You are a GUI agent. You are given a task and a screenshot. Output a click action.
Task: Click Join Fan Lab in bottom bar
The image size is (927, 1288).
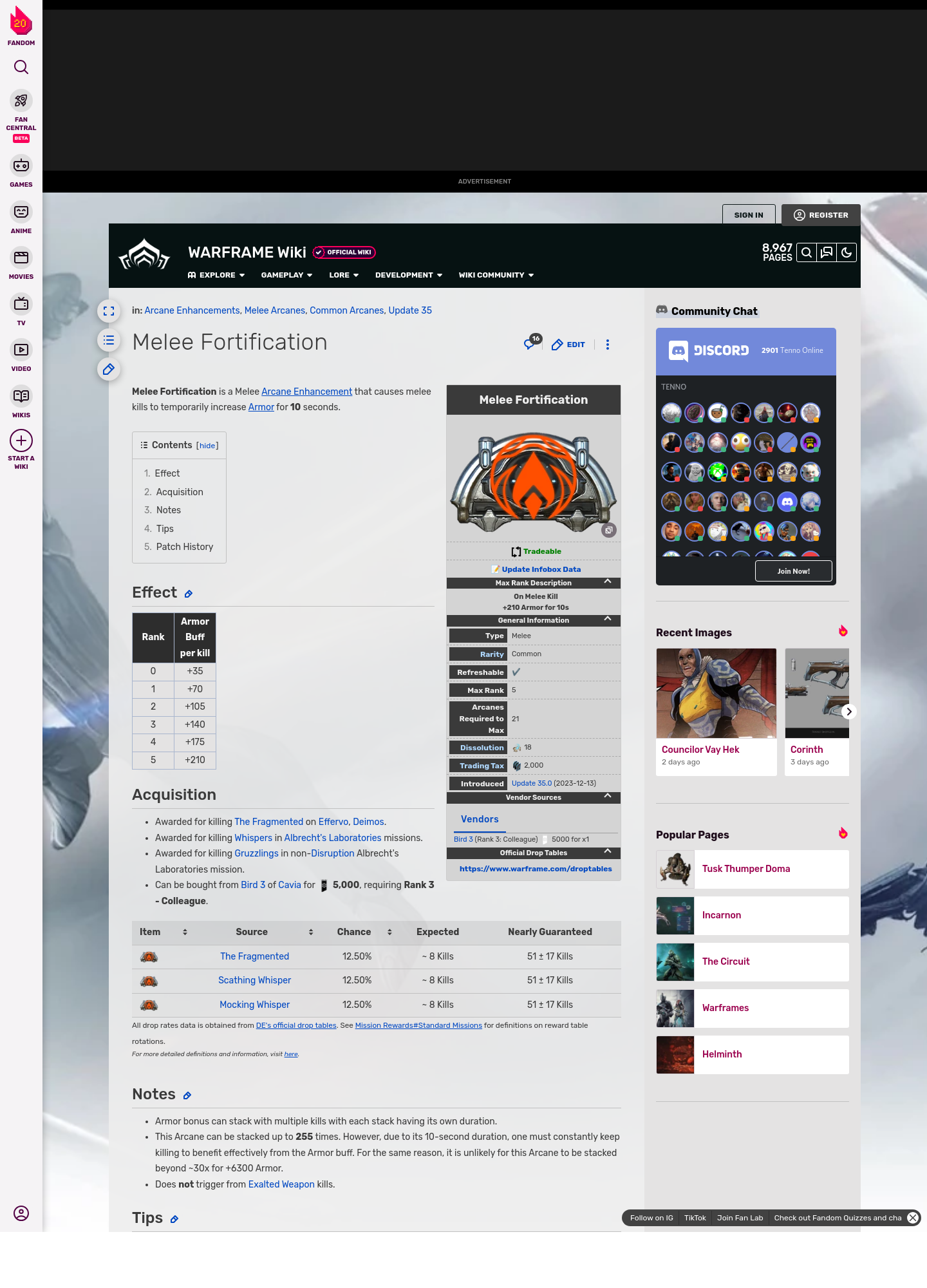pos(740,1218)
